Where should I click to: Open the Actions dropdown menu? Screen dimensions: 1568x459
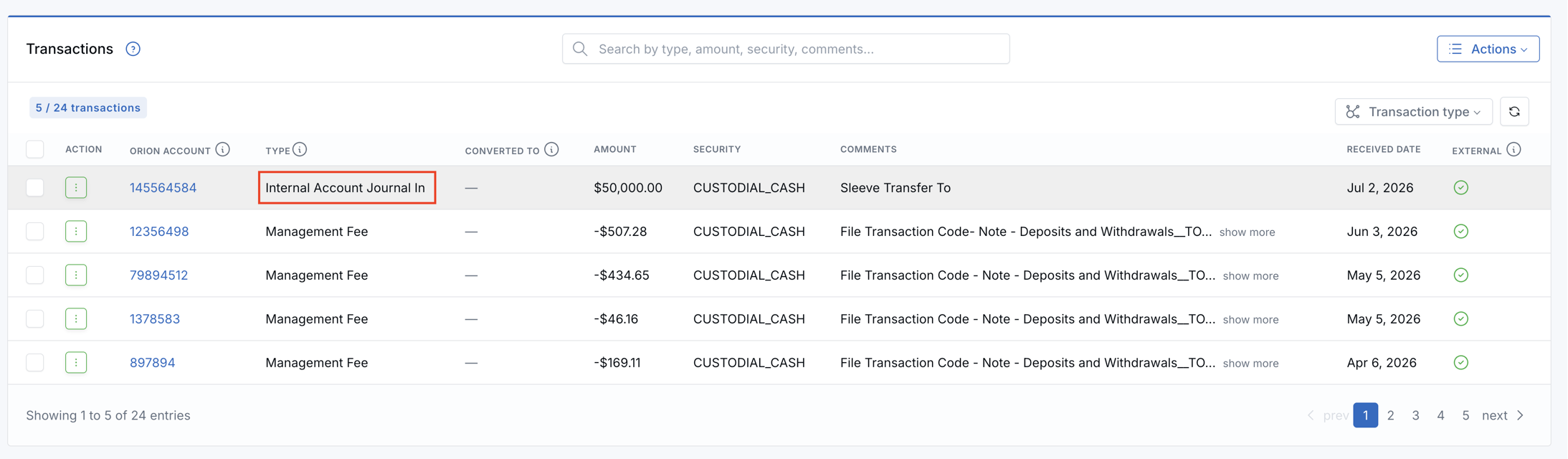tap(1488, 49)
